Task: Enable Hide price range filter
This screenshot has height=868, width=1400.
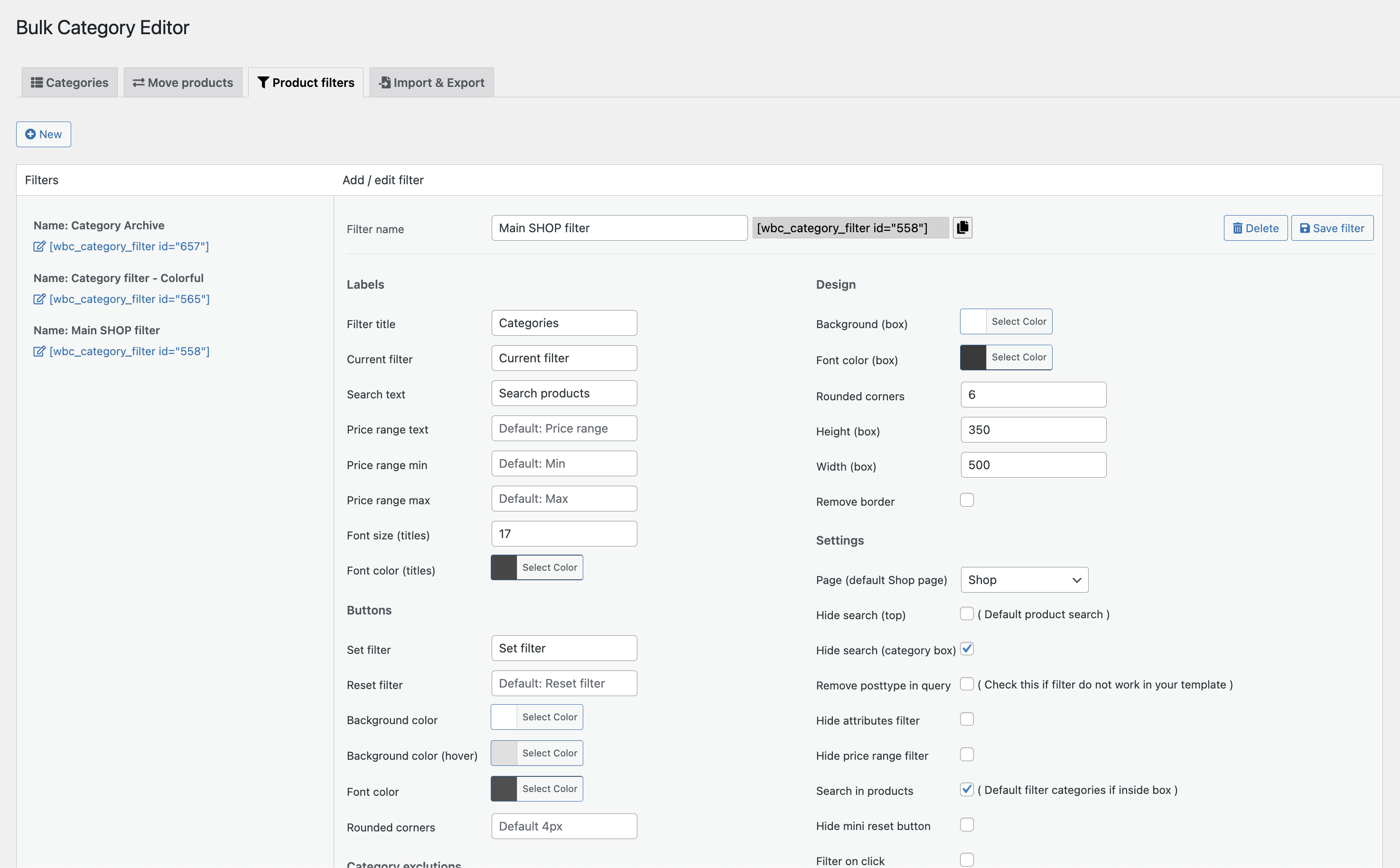Action: tap(967, 755)
